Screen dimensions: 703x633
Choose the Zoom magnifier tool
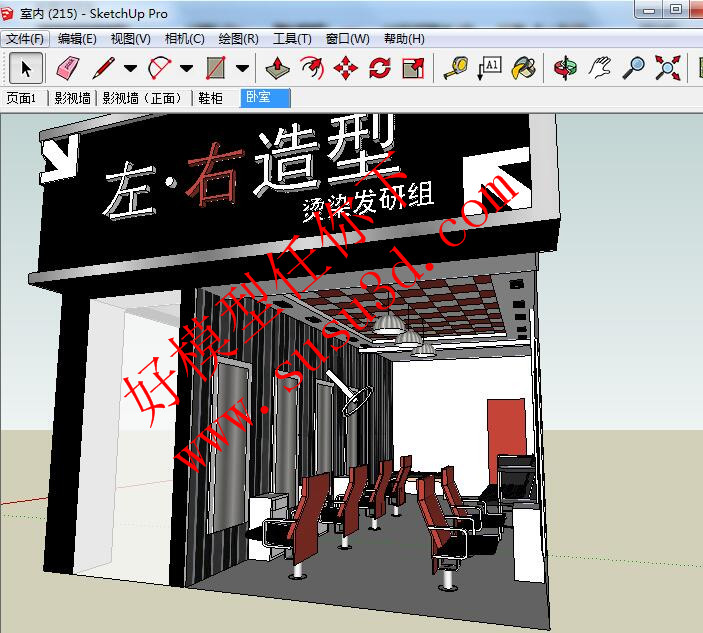pyautogui.click(x=634, y=68)
